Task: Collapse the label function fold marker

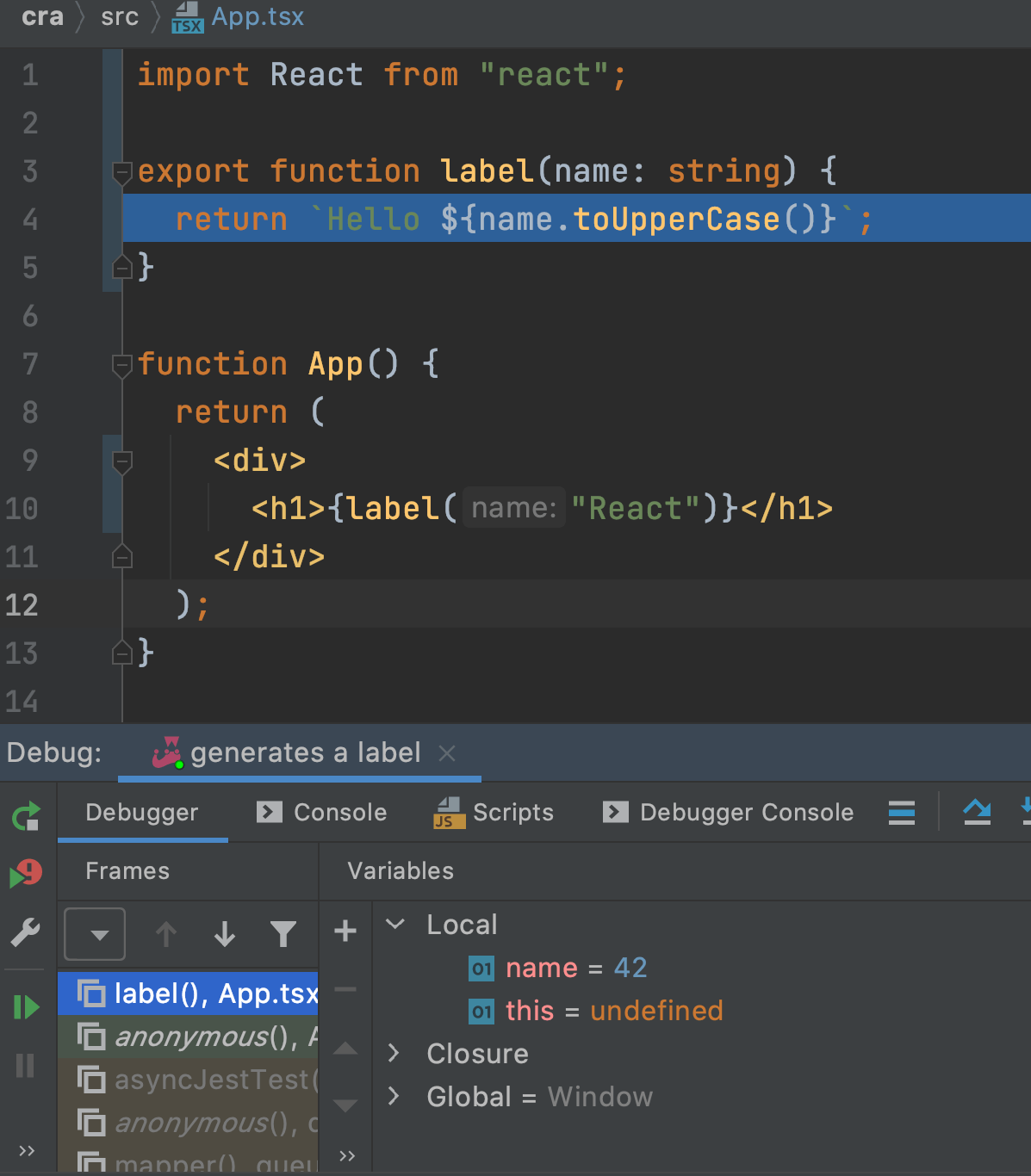Action: 122,172
